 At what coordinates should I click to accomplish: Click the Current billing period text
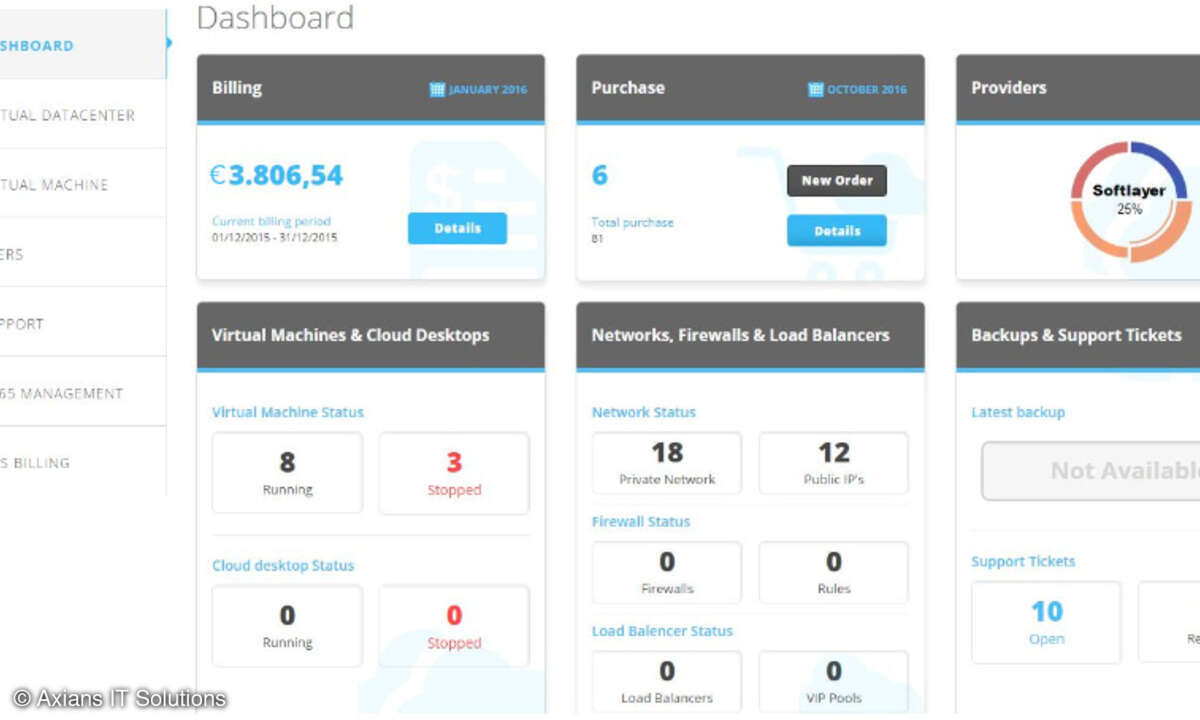(x=271, y=222)
